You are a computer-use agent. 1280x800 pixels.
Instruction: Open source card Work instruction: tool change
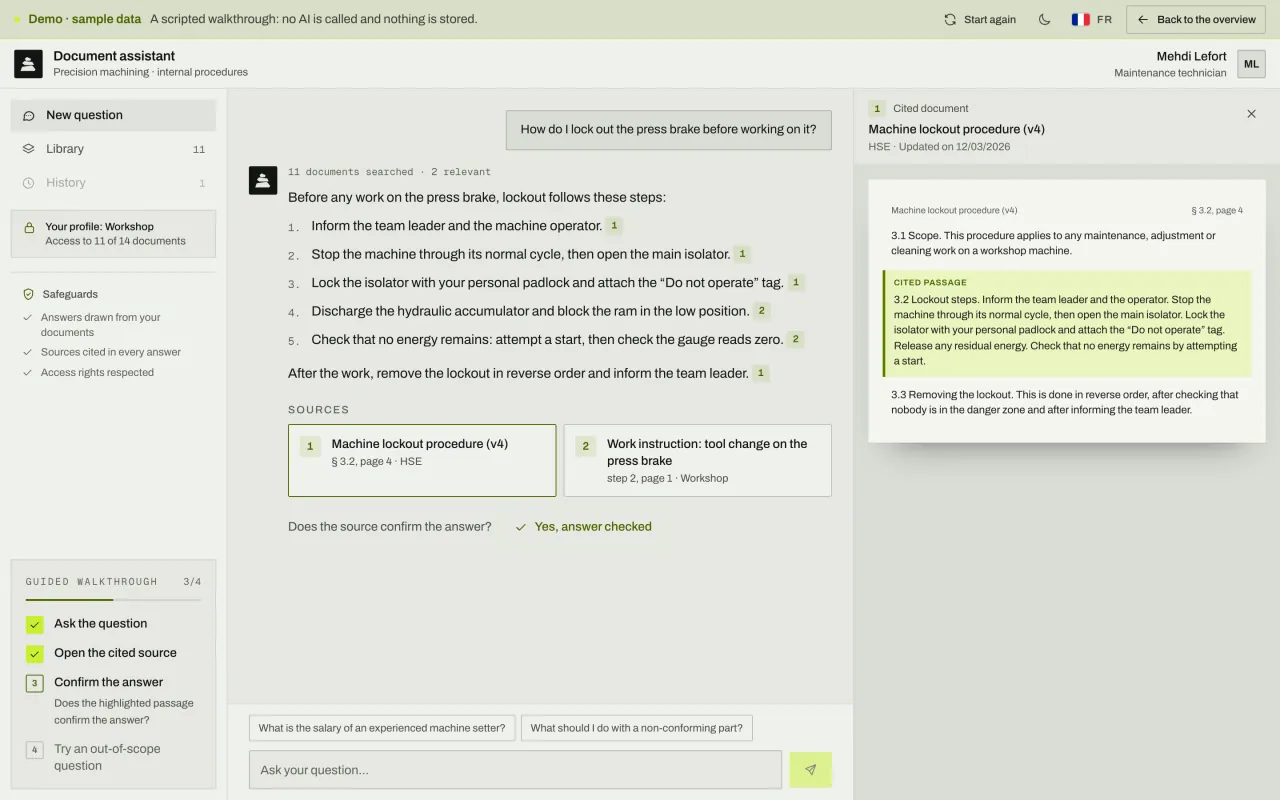[x=698, y=460]
